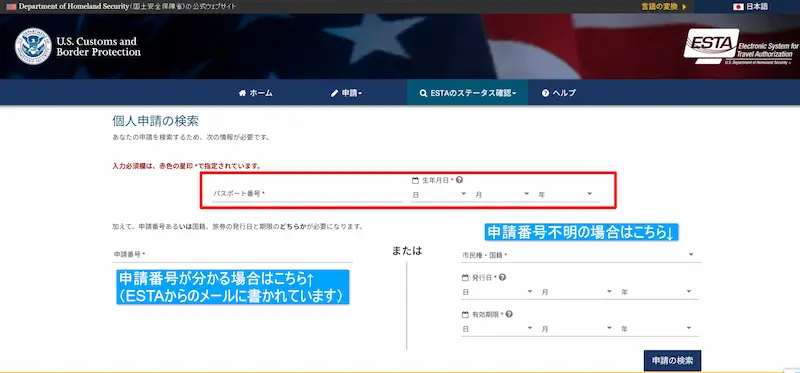Click U.S. Customs and Border Protection title

[98, 46]
